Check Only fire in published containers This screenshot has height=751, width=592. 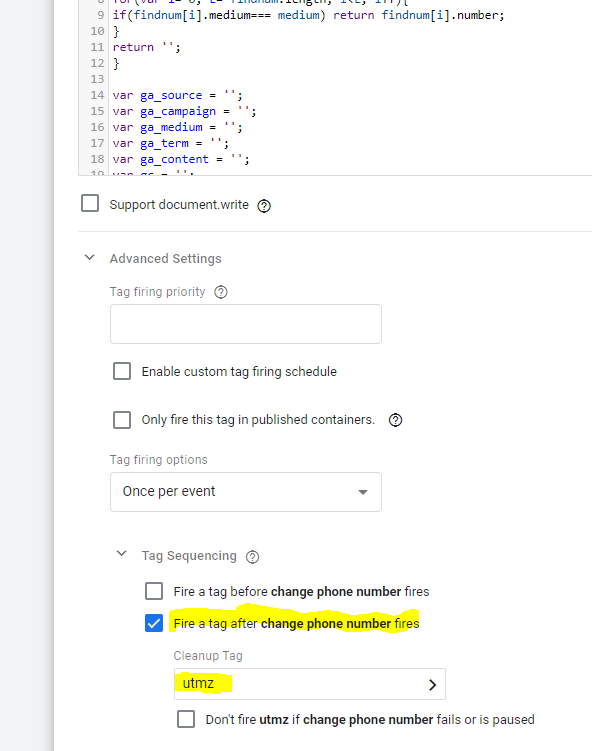122,420
